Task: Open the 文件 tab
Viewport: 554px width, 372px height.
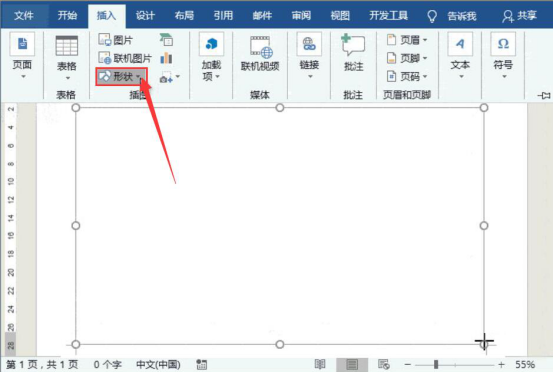Action: tap(24, 16)
